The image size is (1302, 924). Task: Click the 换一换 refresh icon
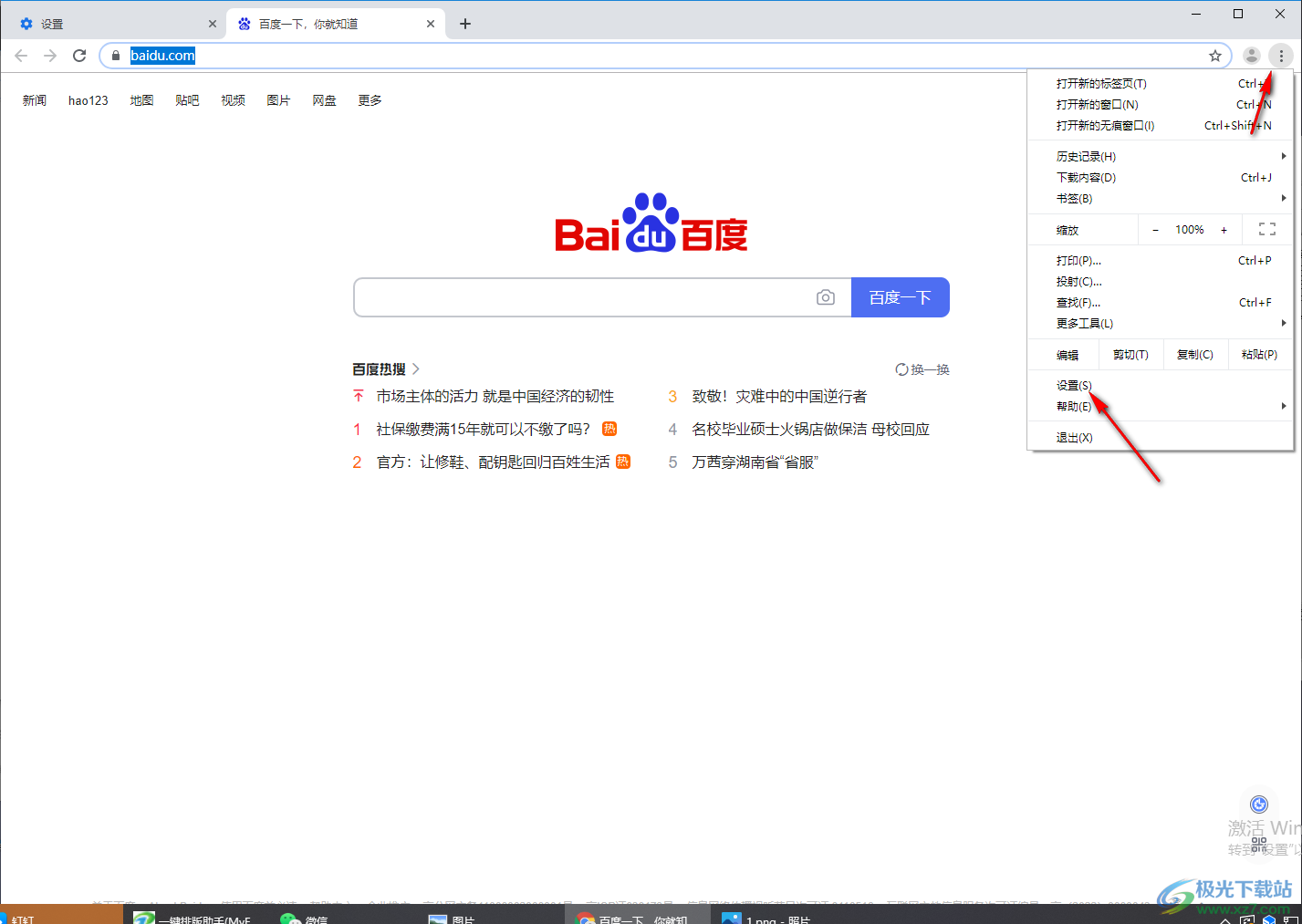pyautogui.click(x=901, y=369)
